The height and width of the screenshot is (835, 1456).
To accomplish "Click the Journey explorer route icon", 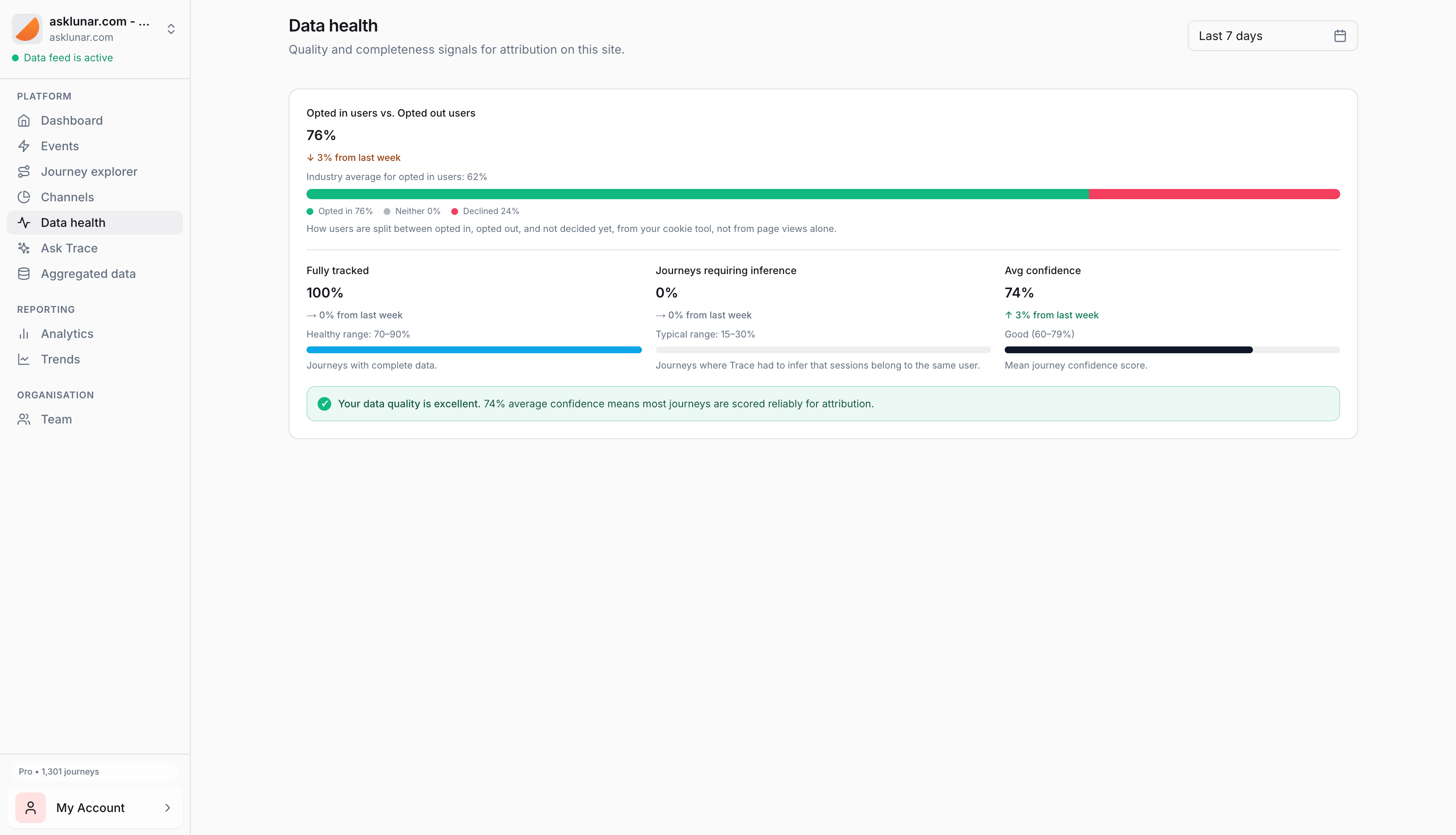I will 23,172.
